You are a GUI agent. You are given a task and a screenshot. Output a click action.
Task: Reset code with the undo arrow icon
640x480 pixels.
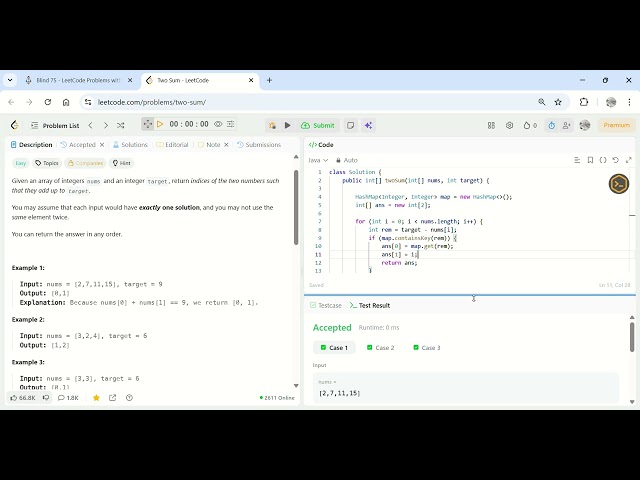[616, 160]
